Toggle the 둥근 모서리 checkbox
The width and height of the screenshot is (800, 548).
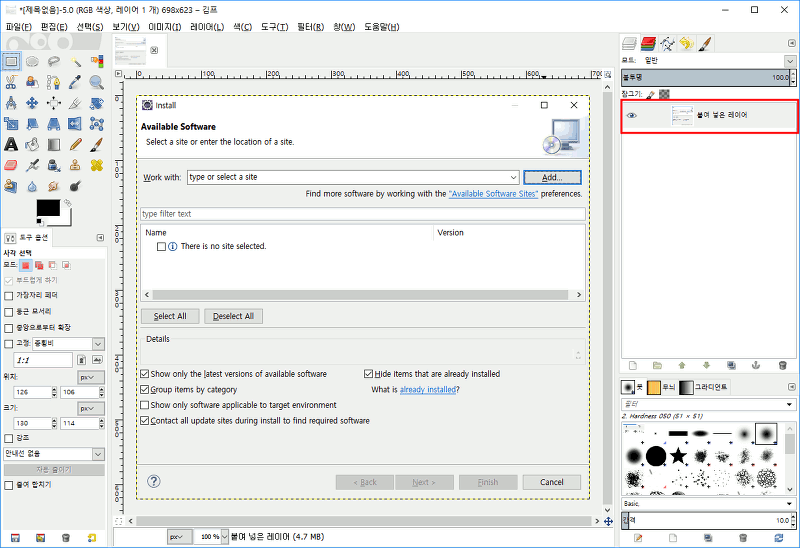pyautogui.click(x=9, y=311)
